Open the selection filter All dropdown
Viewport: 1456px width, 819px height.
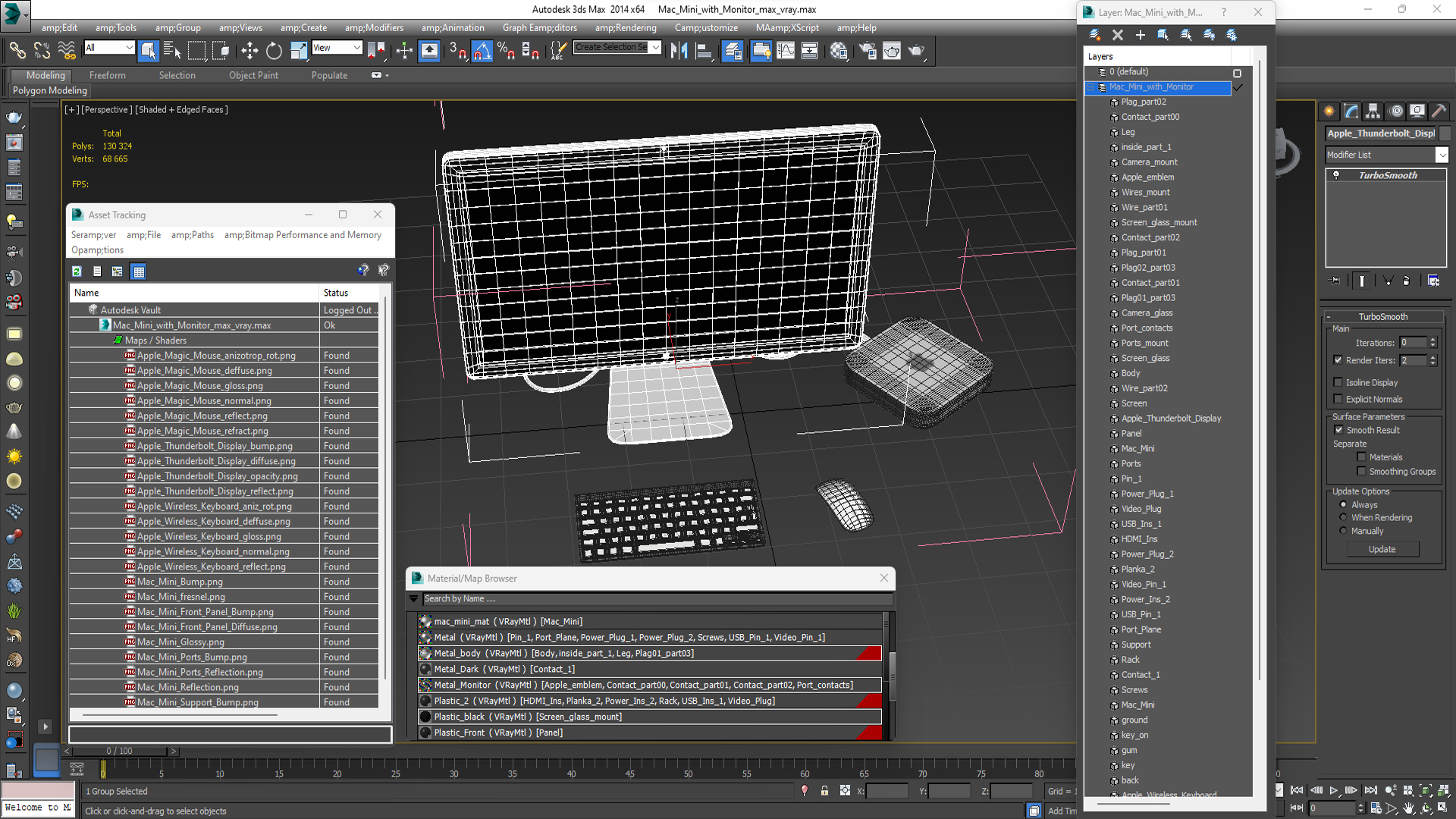[x=129, y=48]
